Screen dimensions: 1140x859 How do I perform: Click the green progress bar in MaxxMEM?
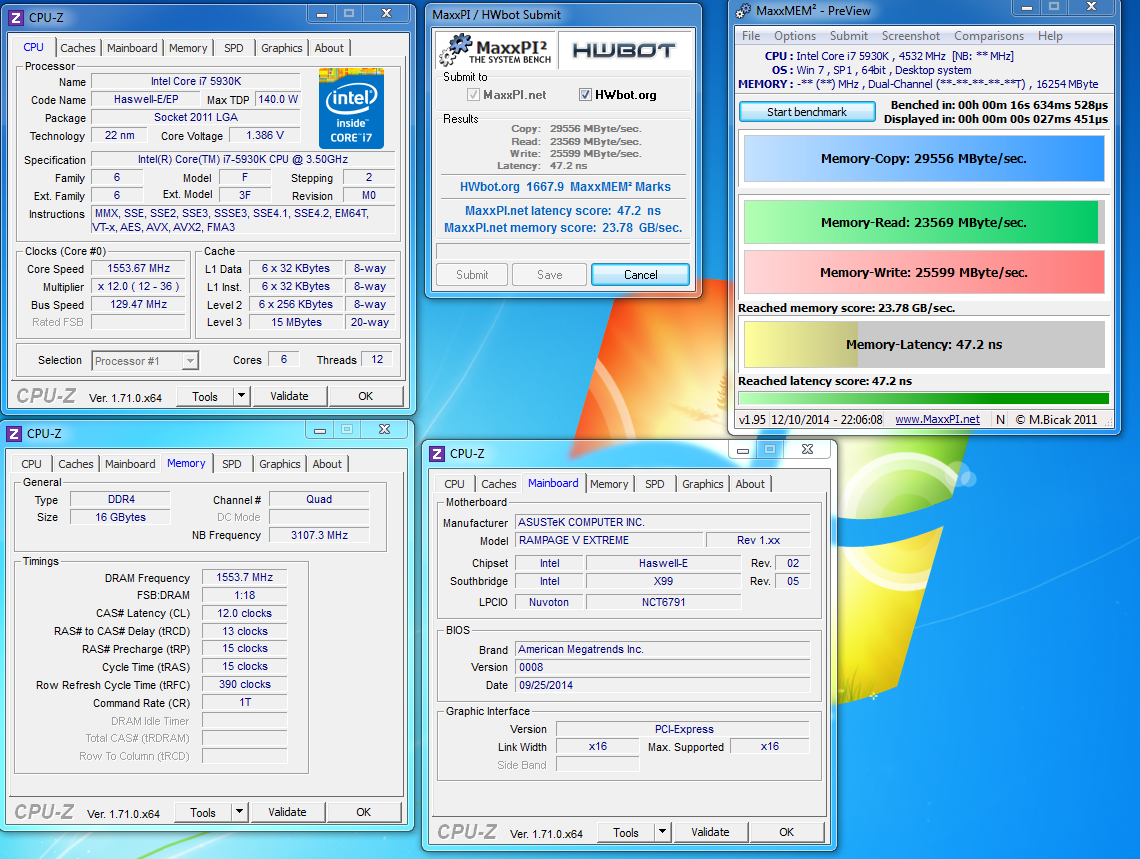click(x=924, y=398)
